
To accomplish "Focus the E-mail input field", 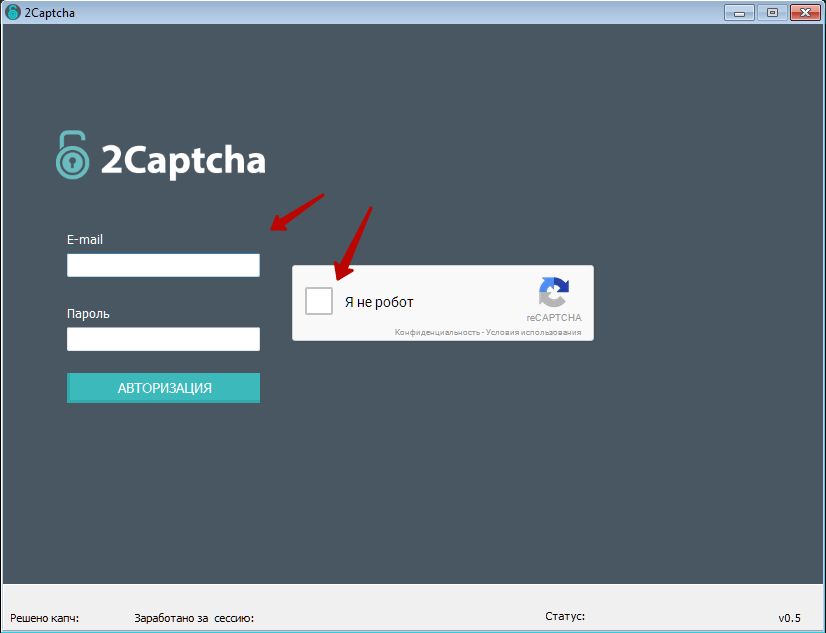I will point(163,265).
